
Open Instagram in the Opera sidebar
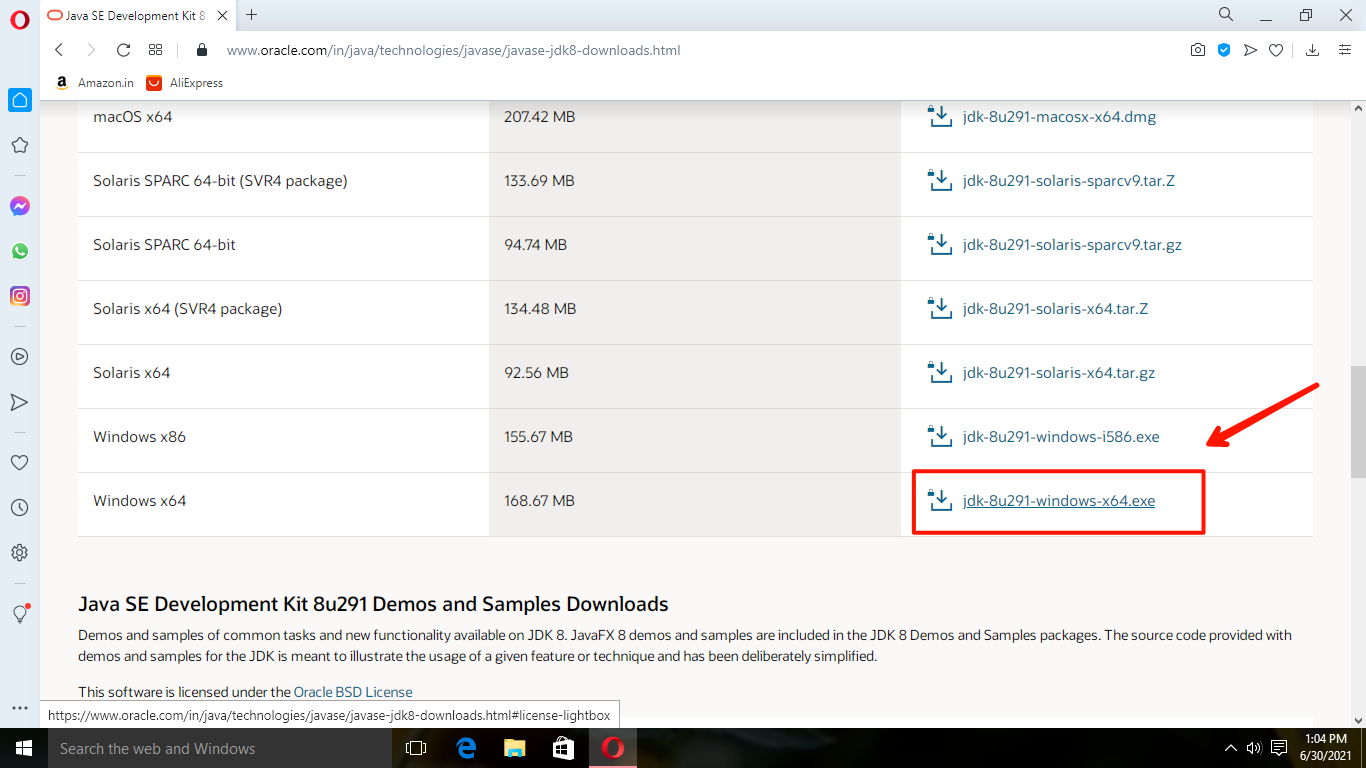click(20, 296)
